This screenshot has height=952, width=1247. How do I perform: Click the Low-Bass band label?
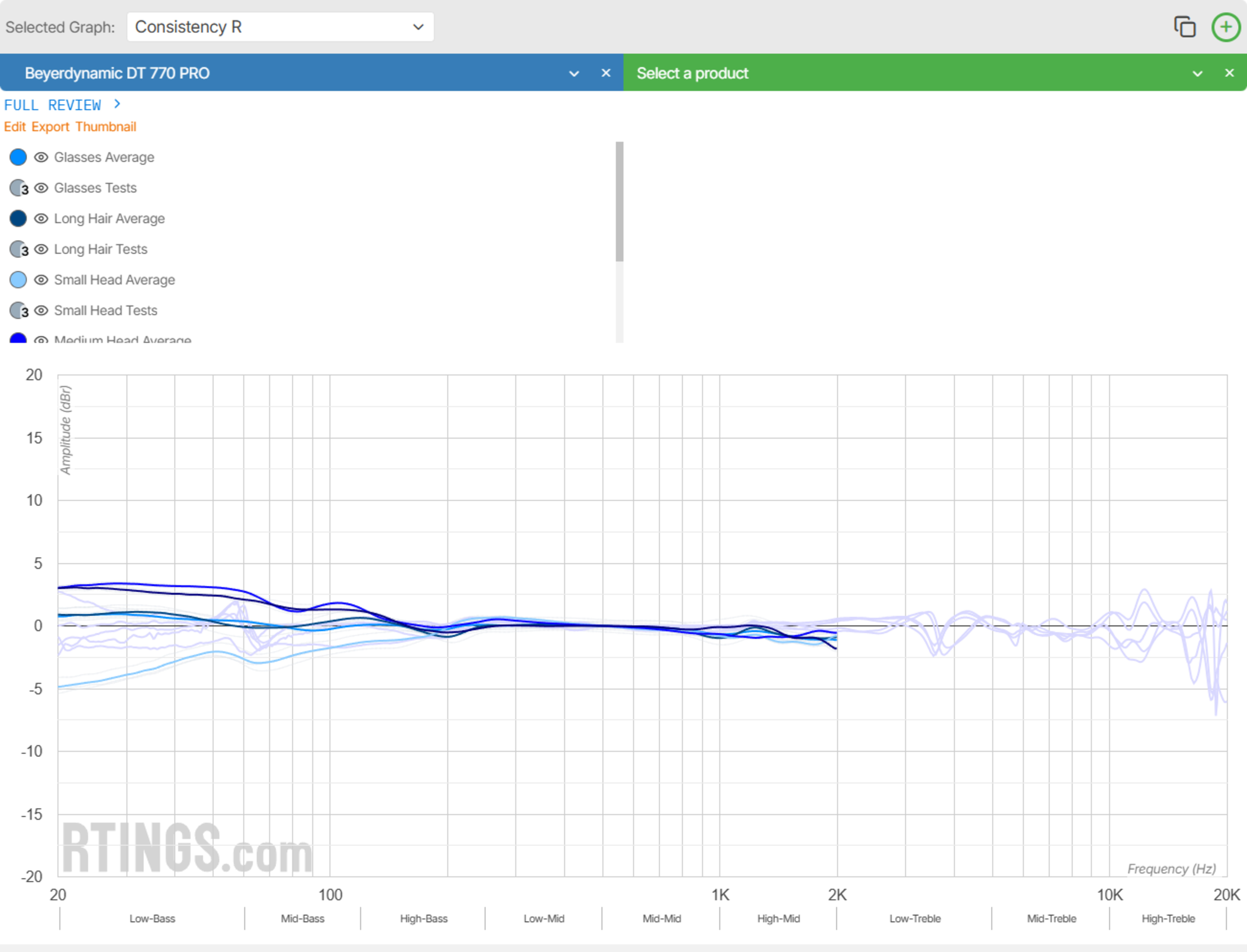pos(153,919)
